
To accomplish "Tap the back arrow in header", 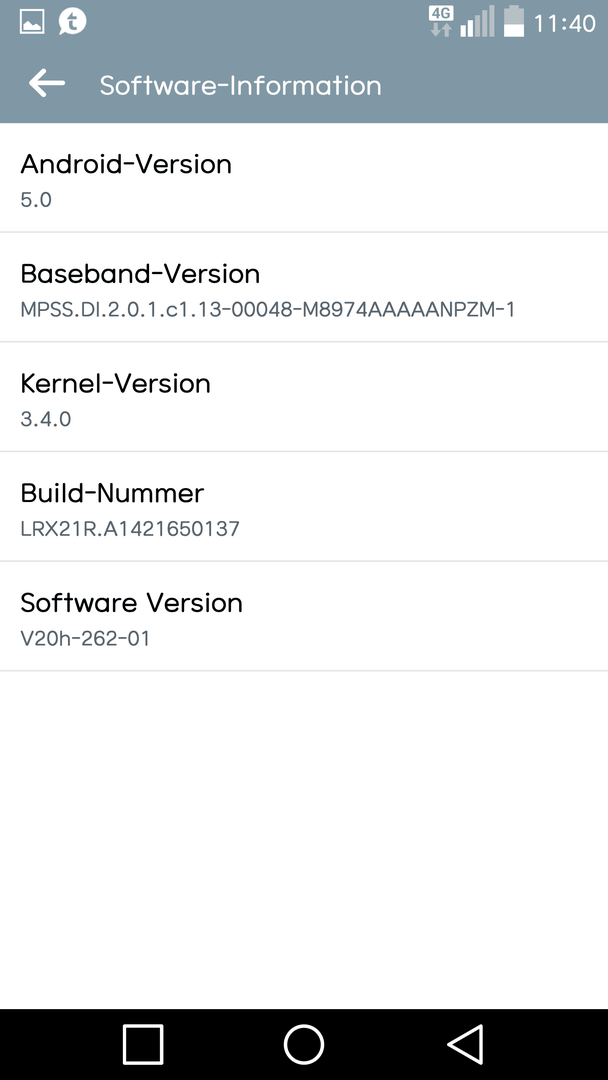I will click(47, 84).
